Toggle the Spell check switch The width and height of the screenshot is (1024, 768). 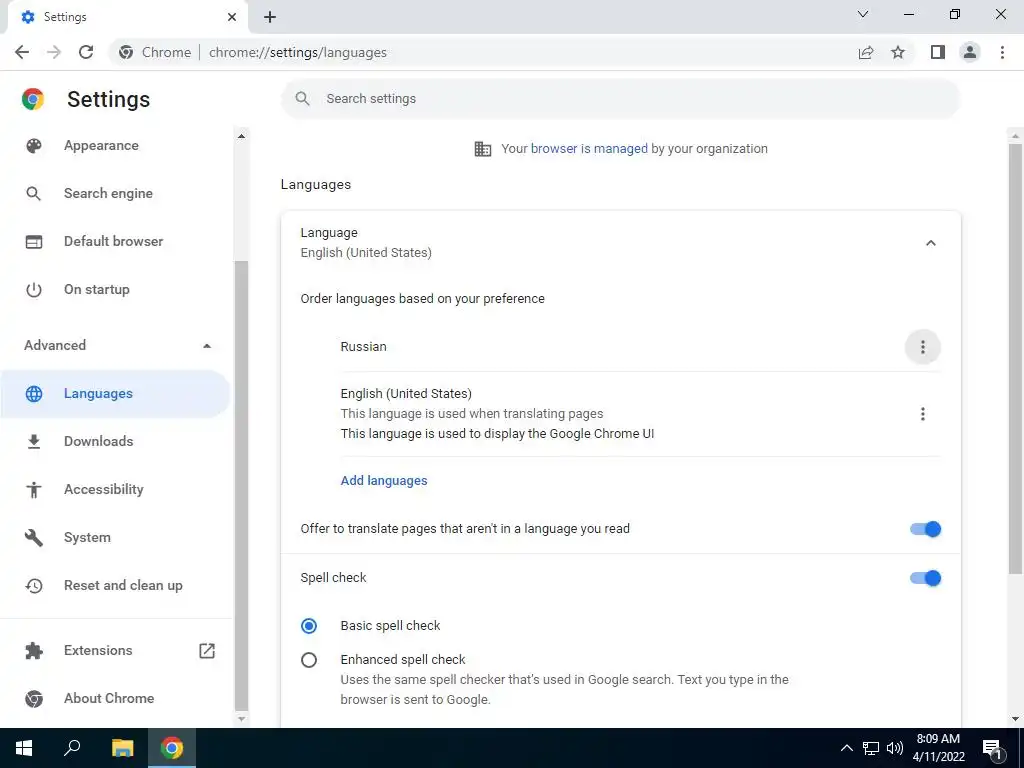pyautogui.click(x=925, y=578)
